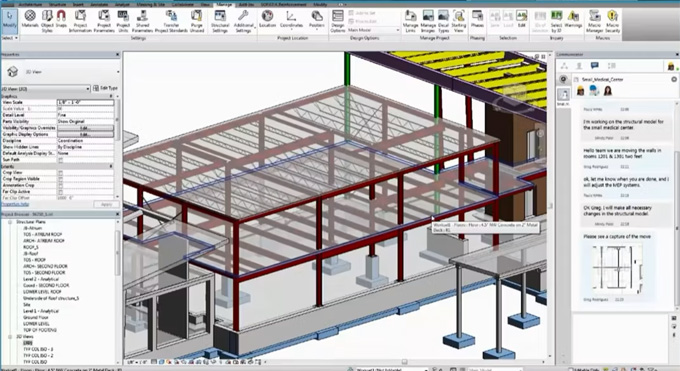The width and height of the screenshot is (680, 371).
Task: Switch to the Insert ribbon tab
Action: pyautogui.click(x=78, y=4)
